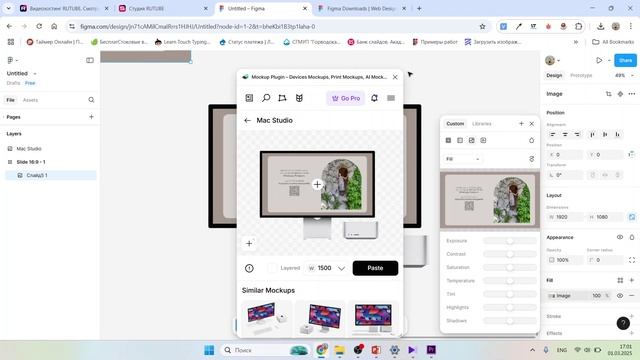Align right in Alignment section
The height and width of the screenshot is (360, 640).
point(577,134)
